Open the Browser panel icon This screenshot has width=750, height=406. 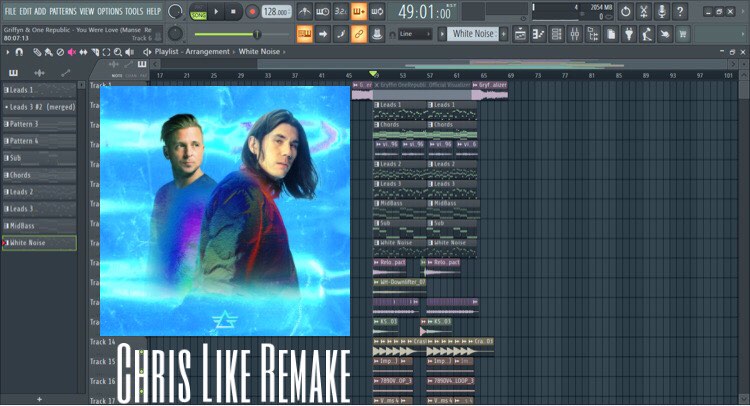(593, 34)
